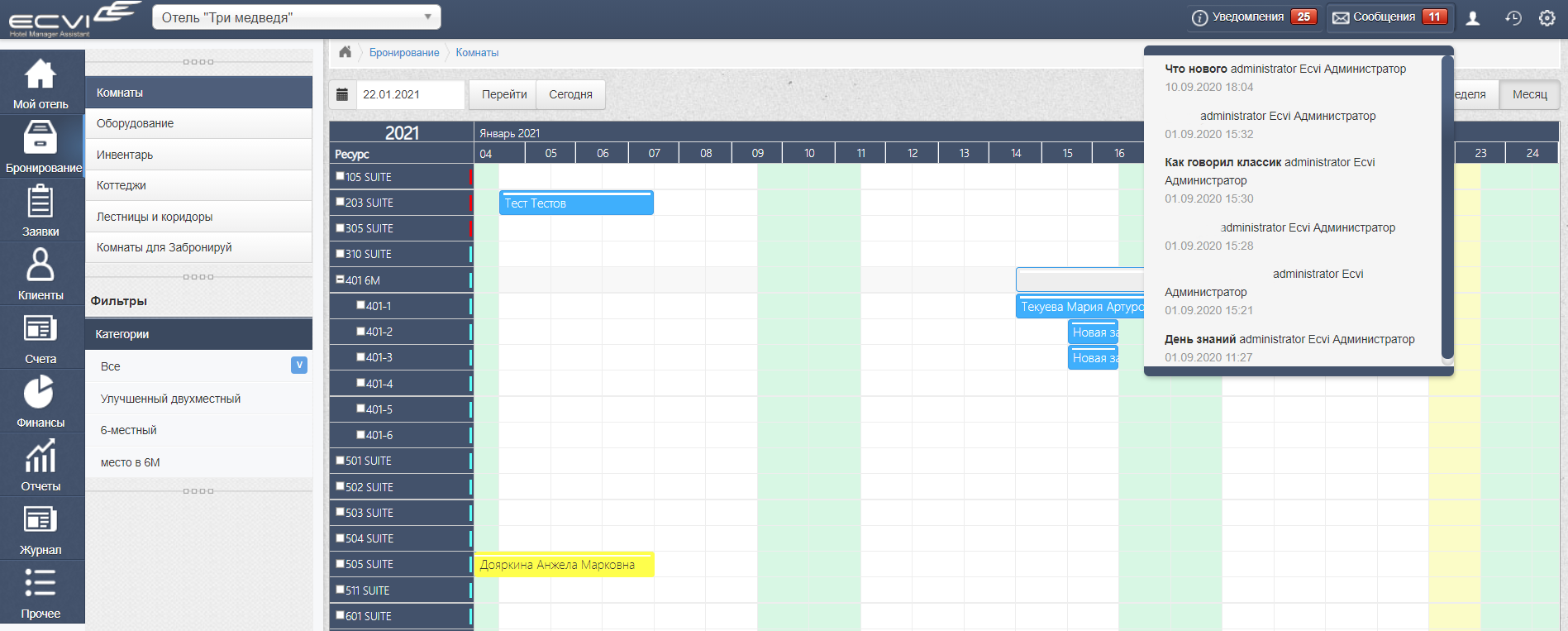Open the settings gear icon in header
Viewport: 1568px width, 631px height.
pyautogui.click(x=1547, y=17)
